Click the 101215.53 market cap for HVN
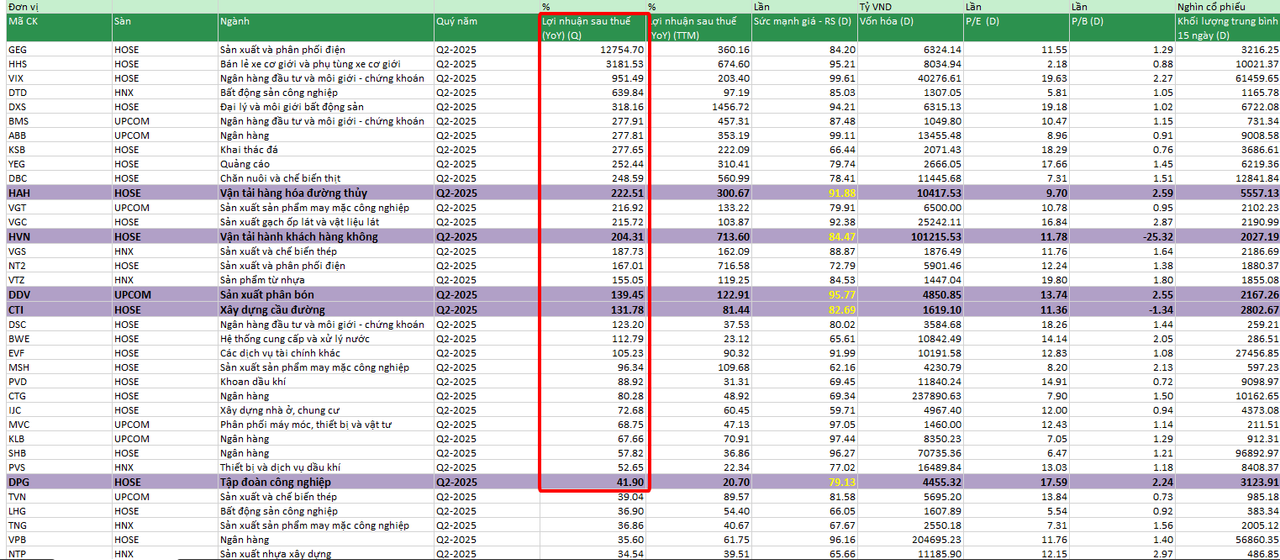The height and width of the screenshot is (560, 1280). (937, 236)
